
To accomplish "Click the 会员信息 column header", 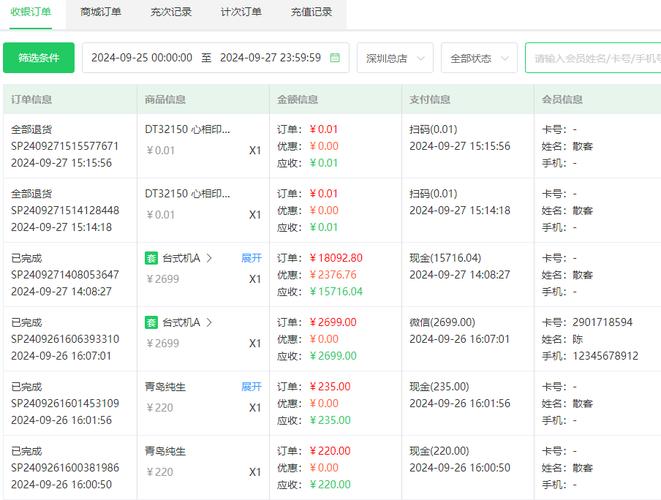I will pos(562,99).
